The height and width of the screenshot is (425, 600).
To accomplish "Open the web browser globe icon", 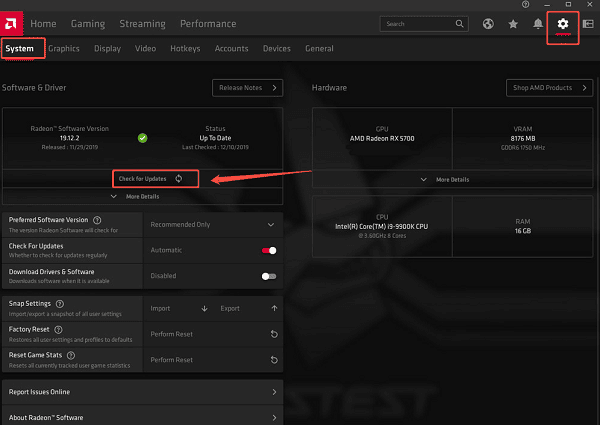I will [x=488, y=23].
